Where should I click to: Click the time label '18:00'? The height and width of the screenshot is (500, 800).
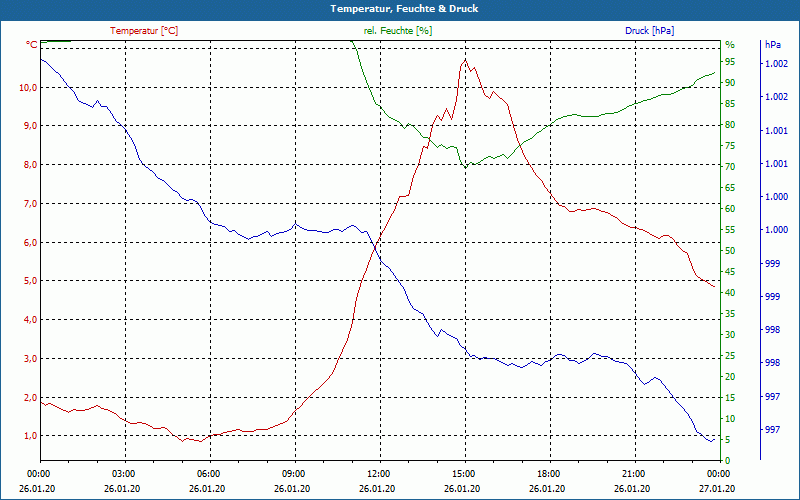548,474
